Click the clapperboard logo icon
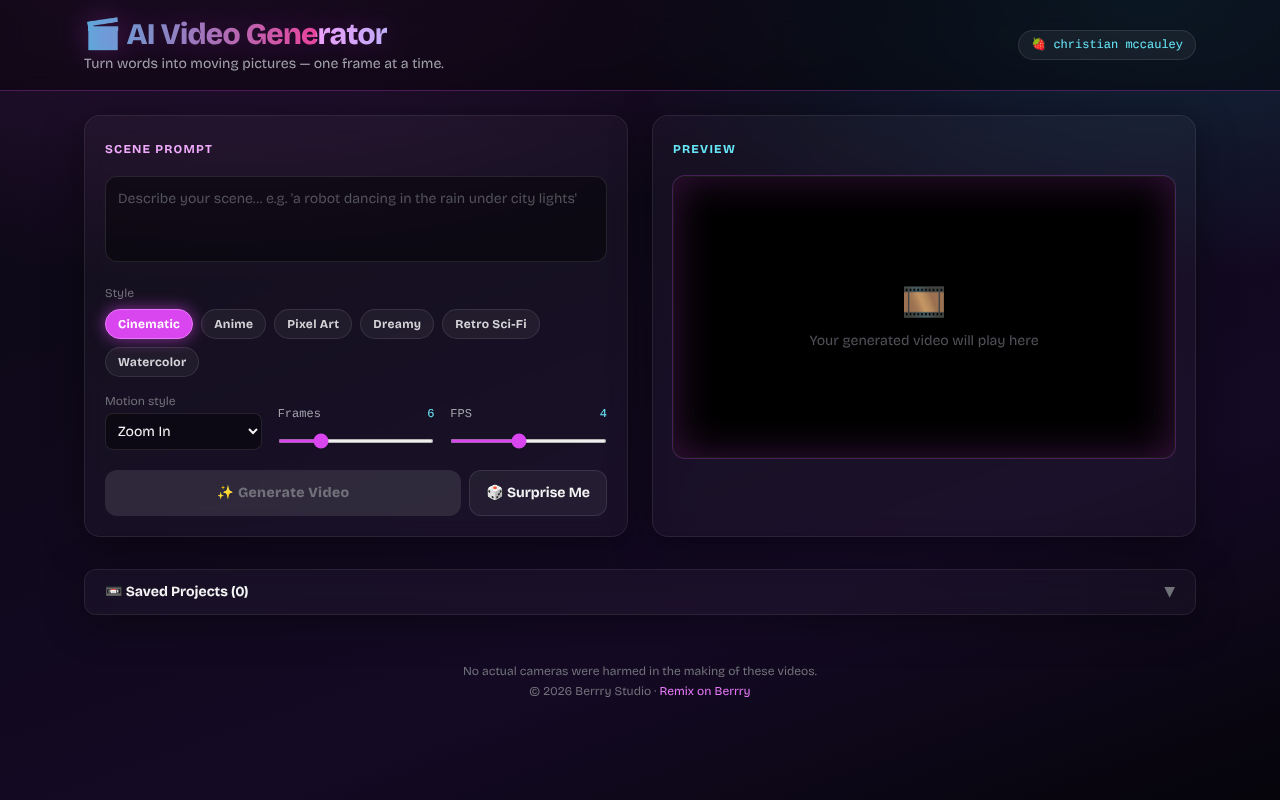Viewport: 1280px width, 800px height. (x=102, y=34)
